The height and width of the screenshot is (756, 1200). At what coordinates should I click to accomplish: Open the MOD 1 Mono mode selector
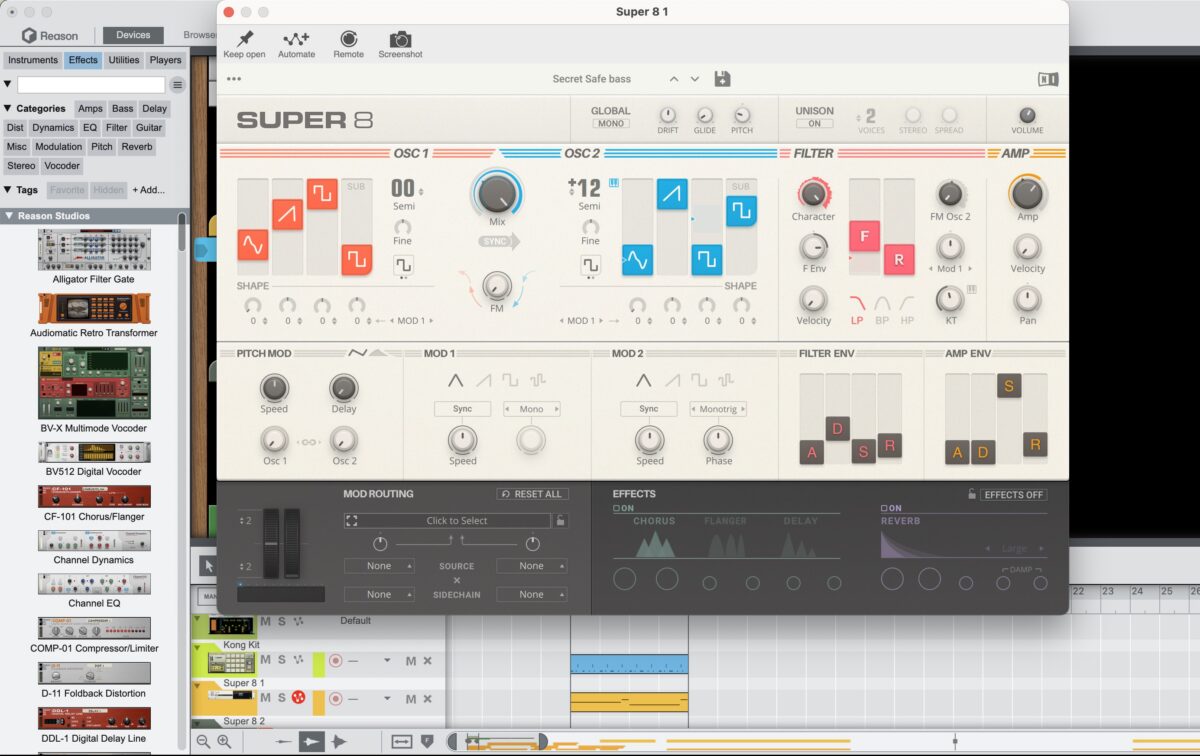531,409
